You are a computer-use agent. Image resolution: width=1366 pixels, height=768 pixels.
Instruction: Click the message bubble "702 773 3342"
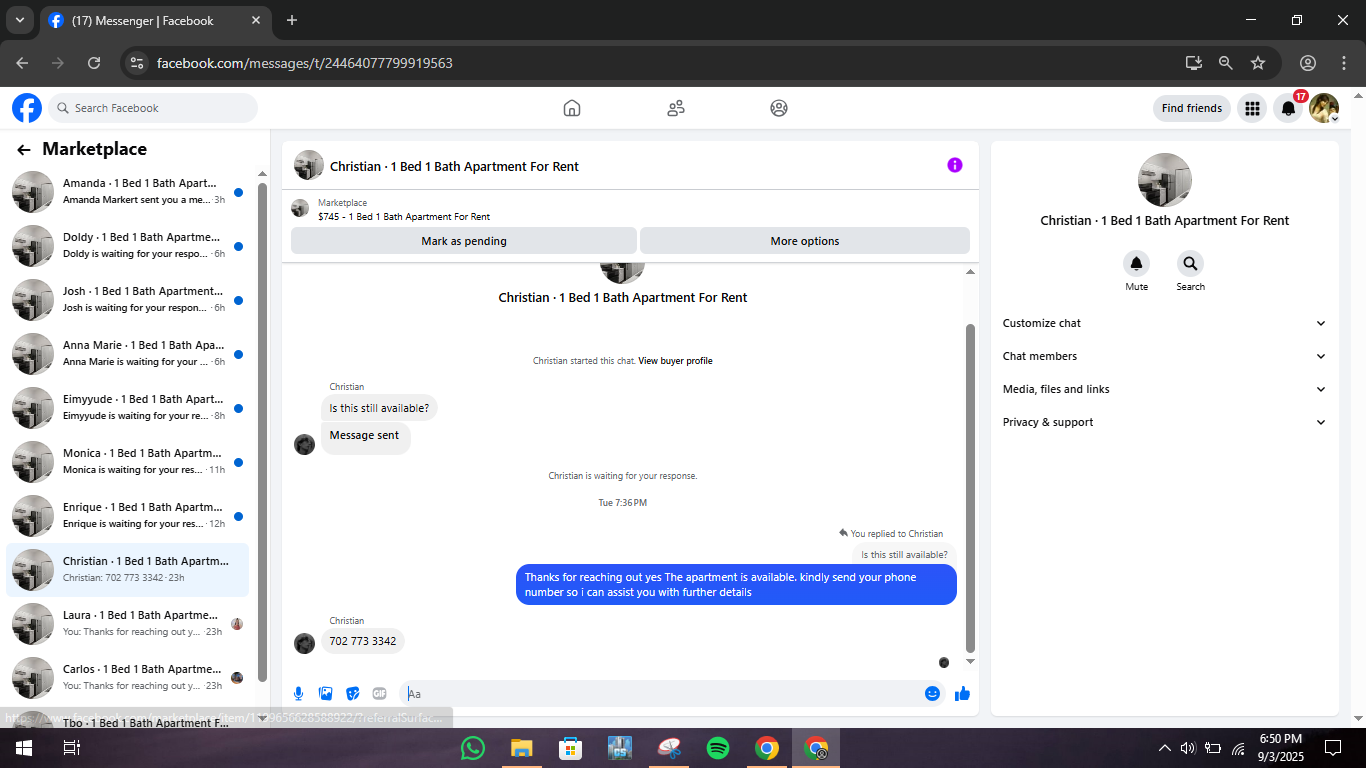point(363,641)
